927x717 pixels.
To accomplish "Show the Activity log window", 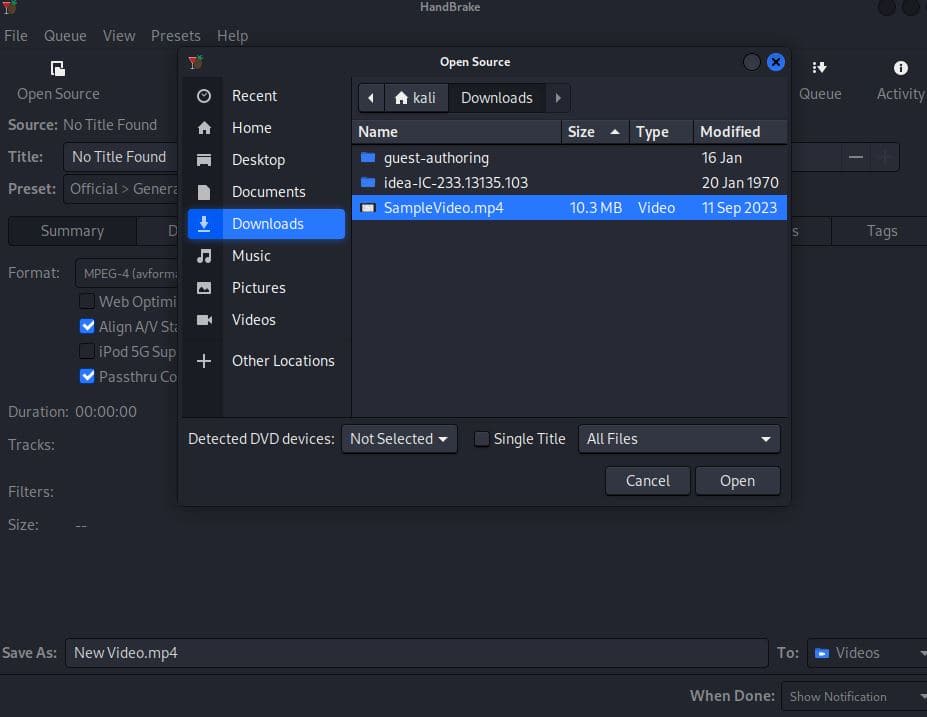I will click(x=898, y=80).
